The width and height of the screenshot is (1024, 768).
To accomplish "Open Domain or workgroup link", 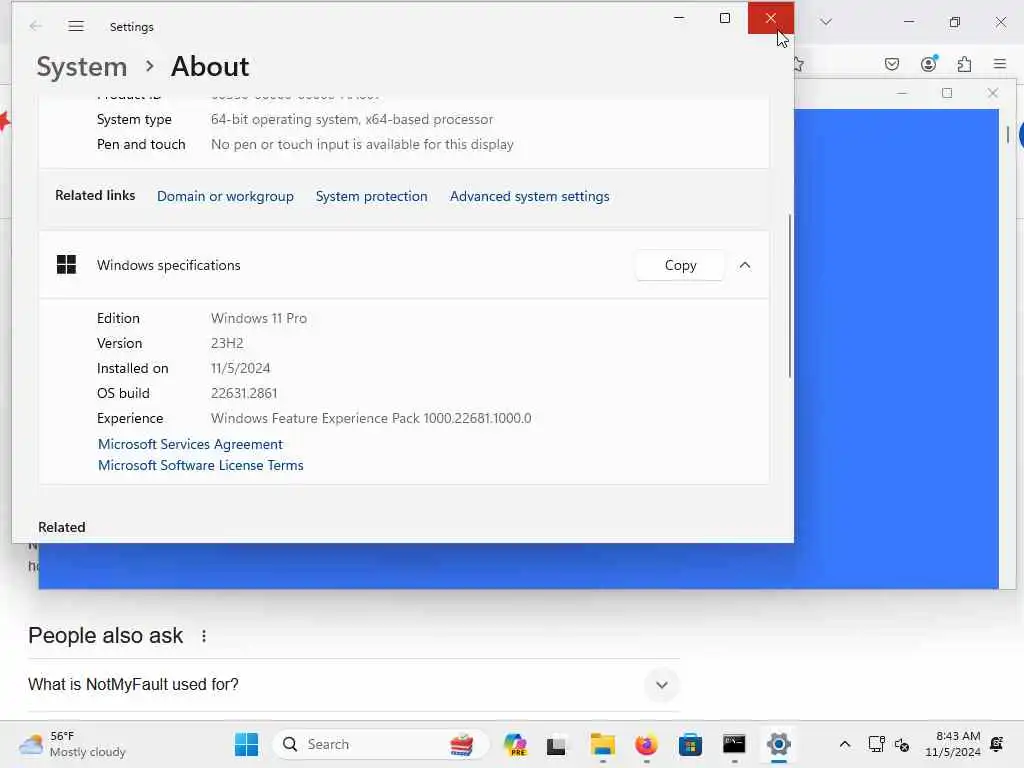I will (x=225, y=196).
